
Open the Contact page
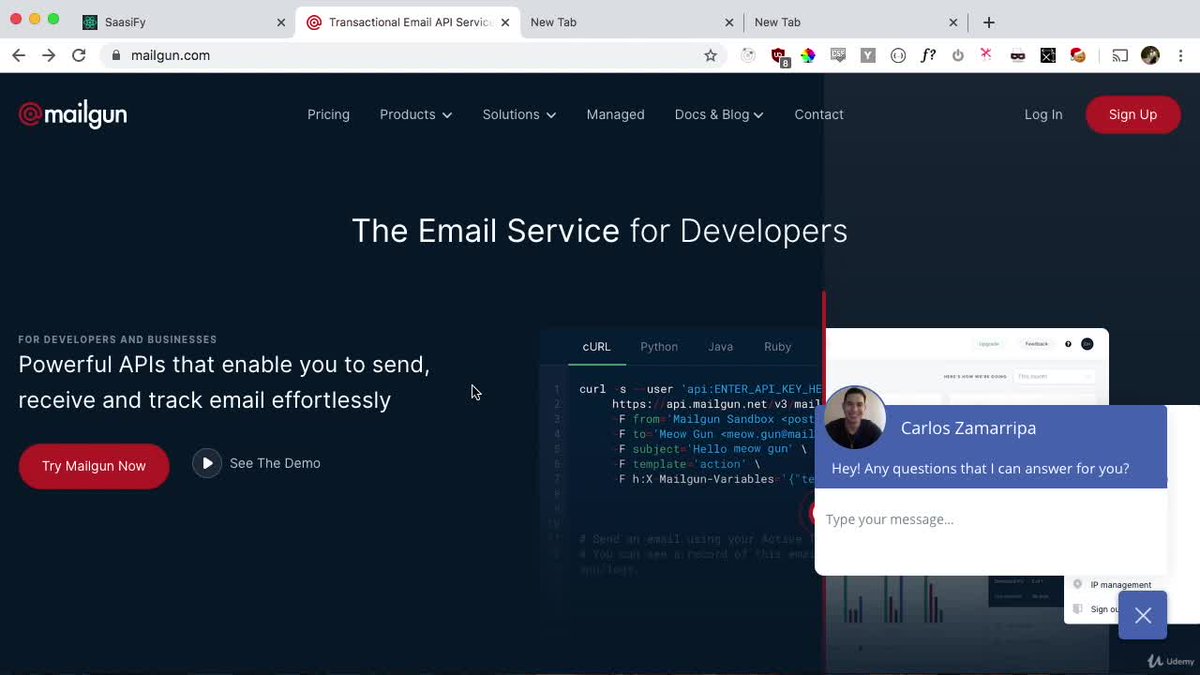(x=819, y=115)
